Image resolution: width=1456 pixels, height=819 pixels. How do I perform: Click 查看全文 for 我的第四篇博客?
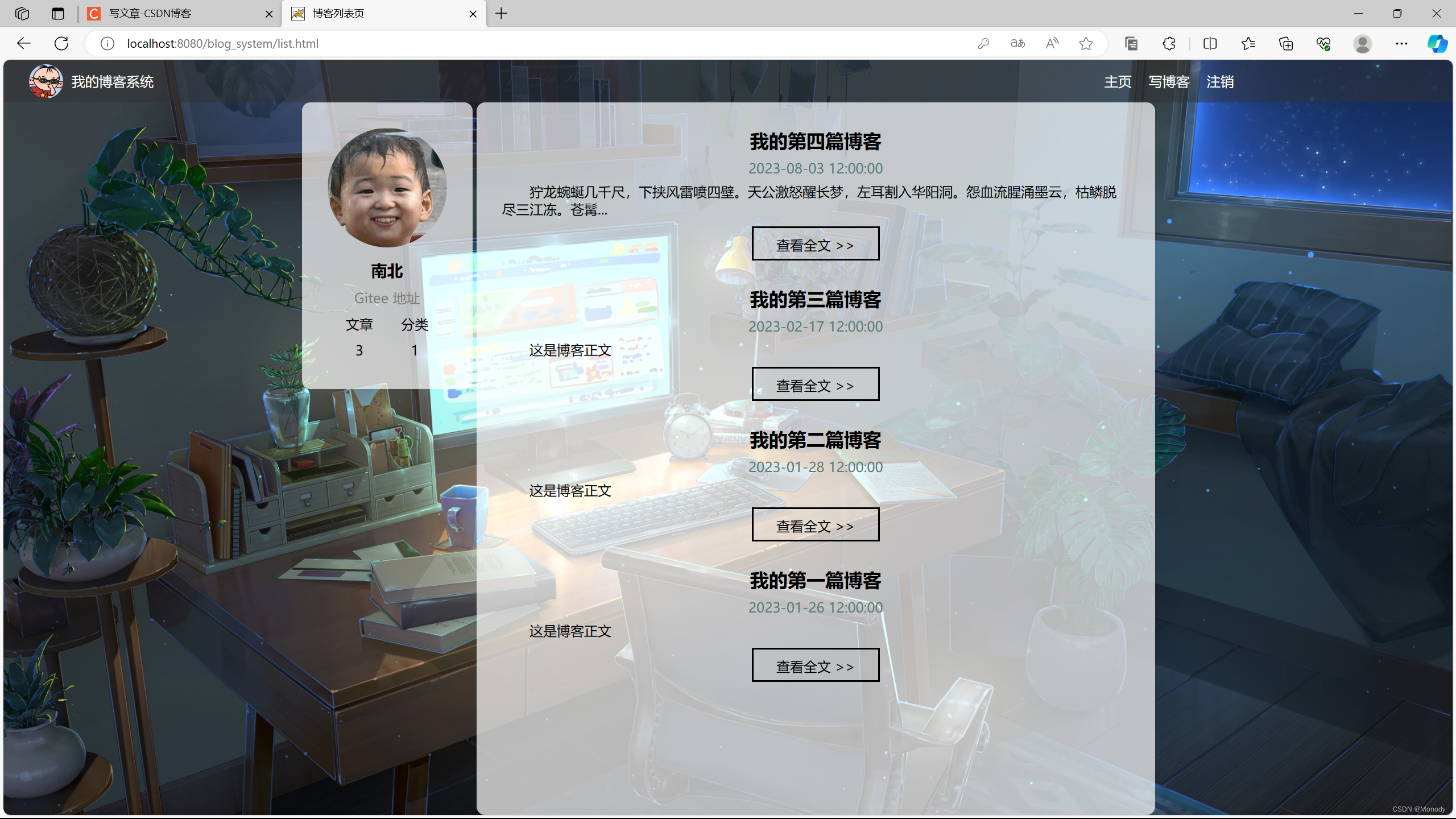coord(815,244)
